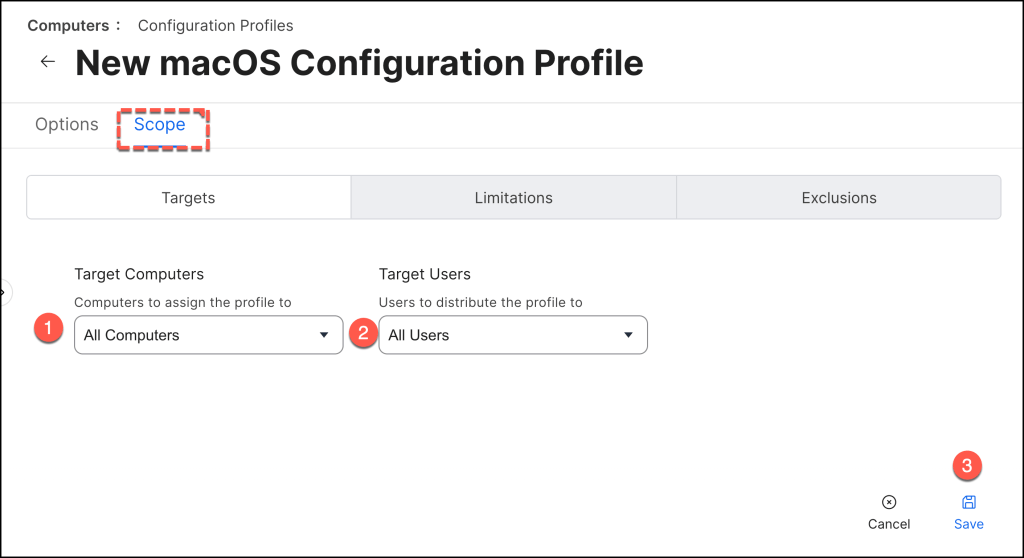
Task: Select the highlighted Scope tab
Action: point(160,125)
